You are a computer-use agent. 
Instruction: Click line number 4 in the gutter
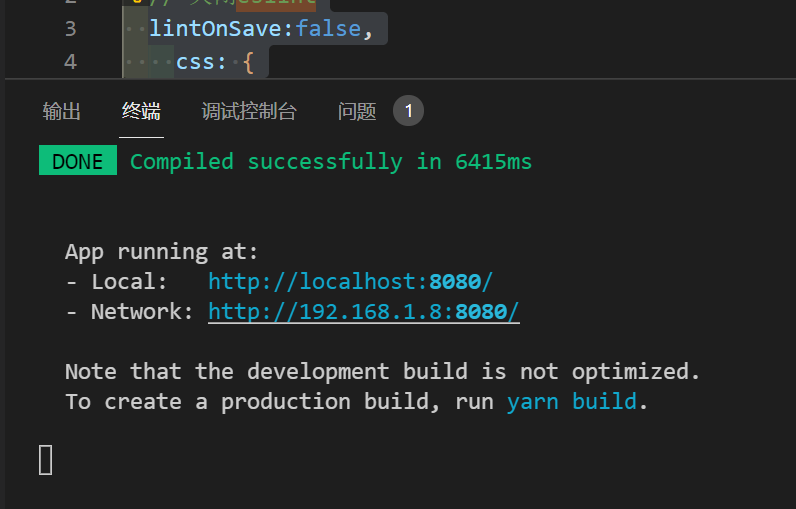[x=70, y=62]
